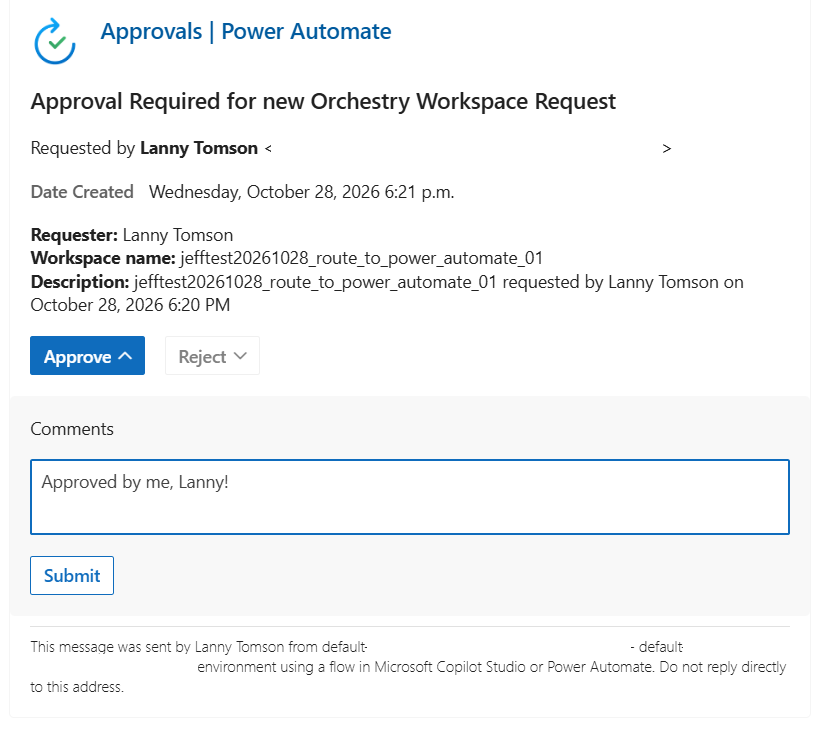Viewport: 828px width, 729px height.
Task: Click the approval request title text
Action: (x=323, y=101)
